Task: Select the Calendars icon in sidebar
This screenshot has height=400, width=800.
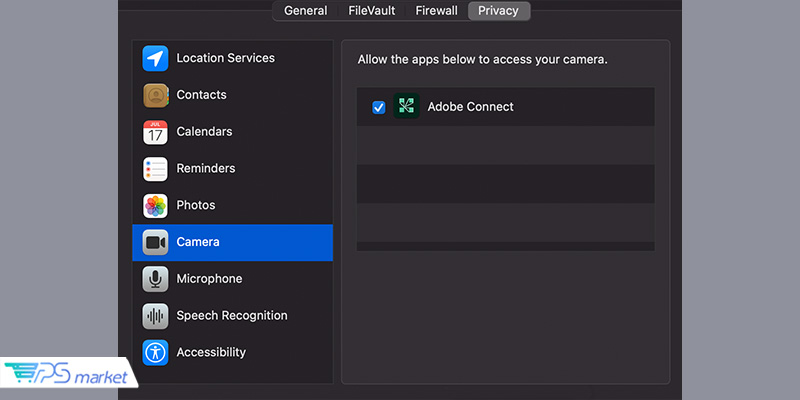Action: [155, 132]
